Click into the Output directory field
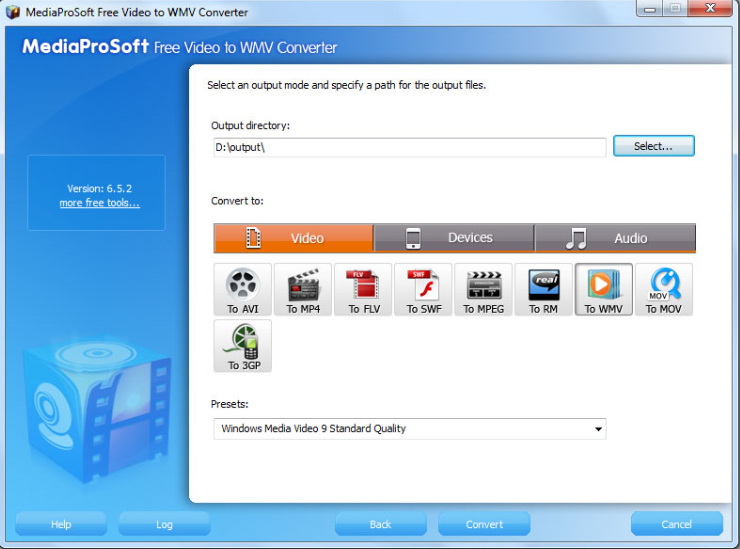The width and height of the screenshot is (740, 549). click(410, 147)
